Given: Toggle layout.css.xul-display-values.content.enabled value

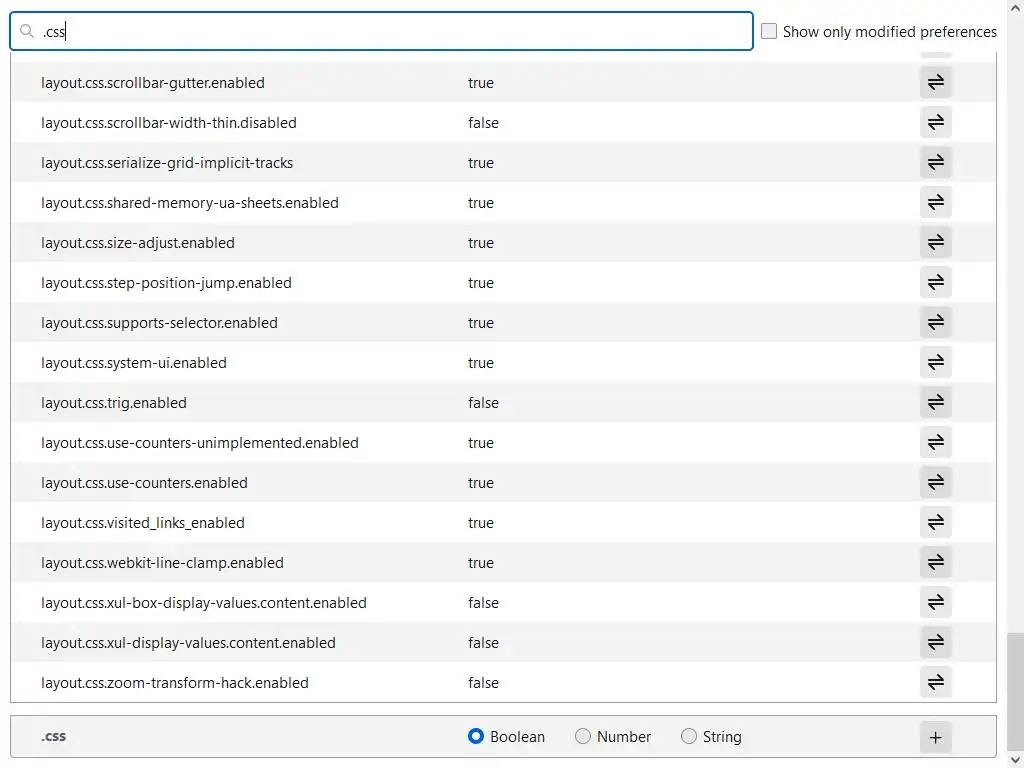Looking at the screenshot, I should click(936, 642).
